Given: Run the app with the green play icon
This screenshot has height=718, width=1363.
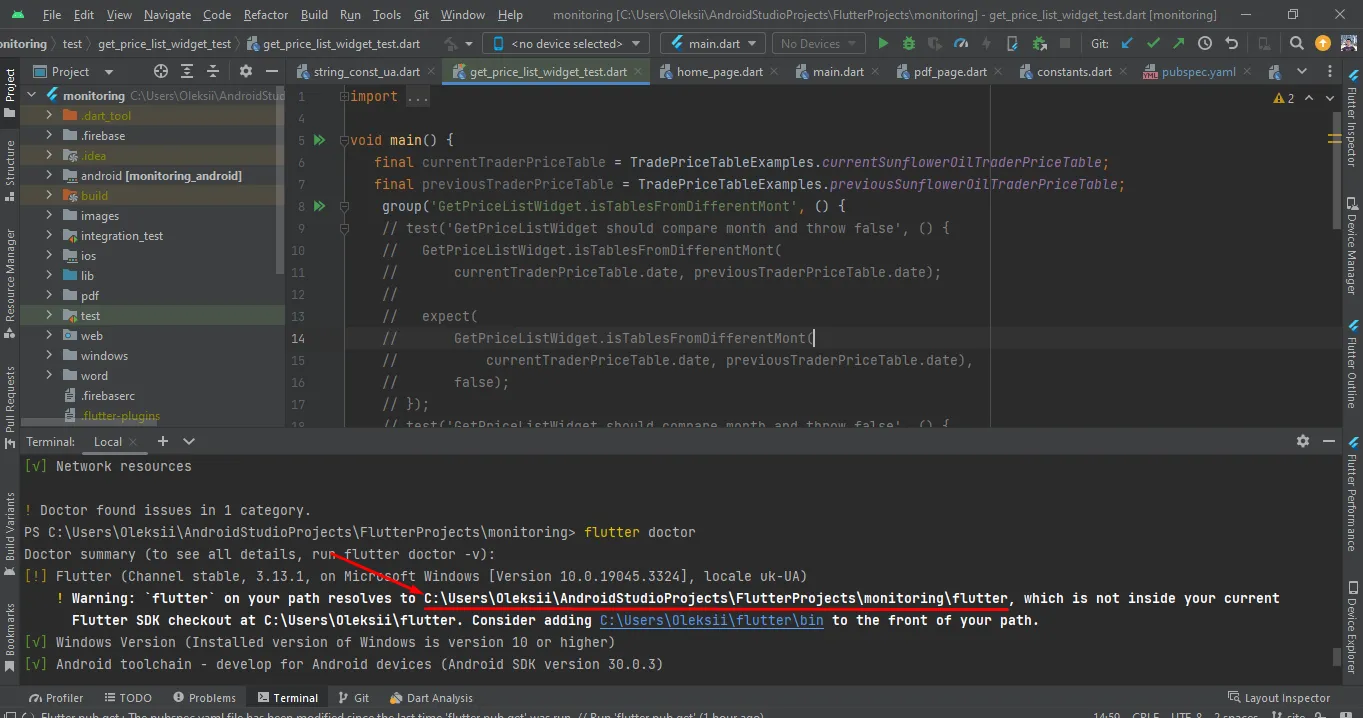Looking at the screenshot, I should point(882,44).
